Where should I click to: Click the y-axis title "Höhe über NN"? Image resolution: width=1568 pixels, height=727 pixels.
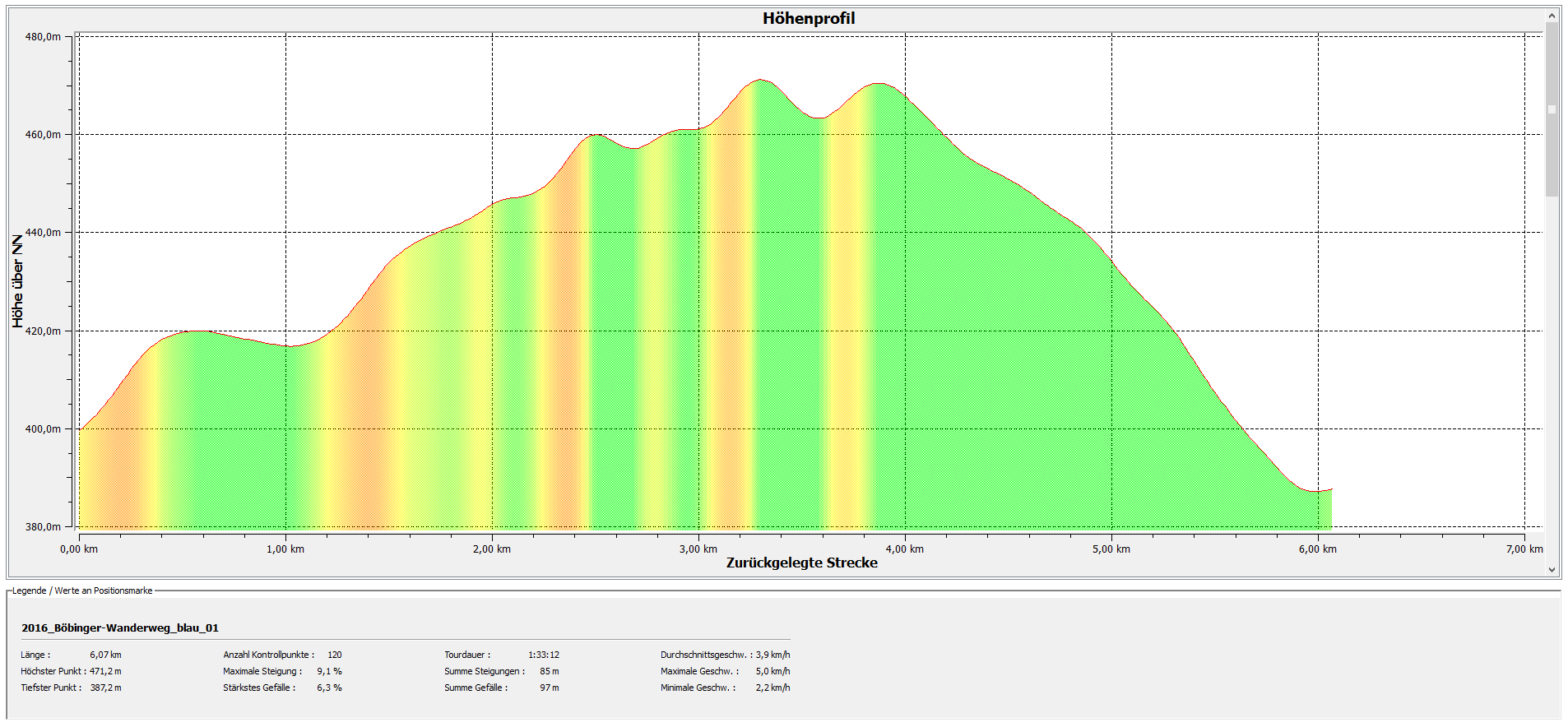tap(17, 281)
